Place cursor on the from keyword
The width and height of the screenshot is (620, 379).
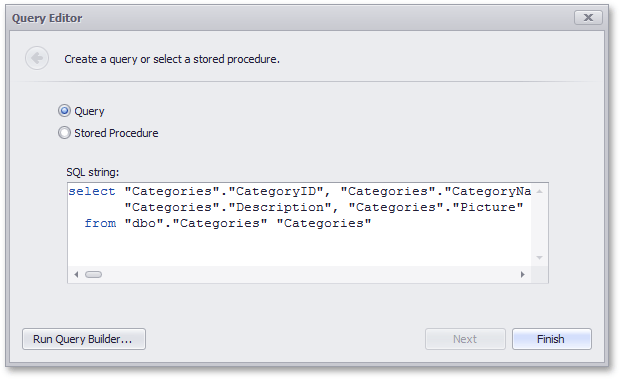(100, 223)
